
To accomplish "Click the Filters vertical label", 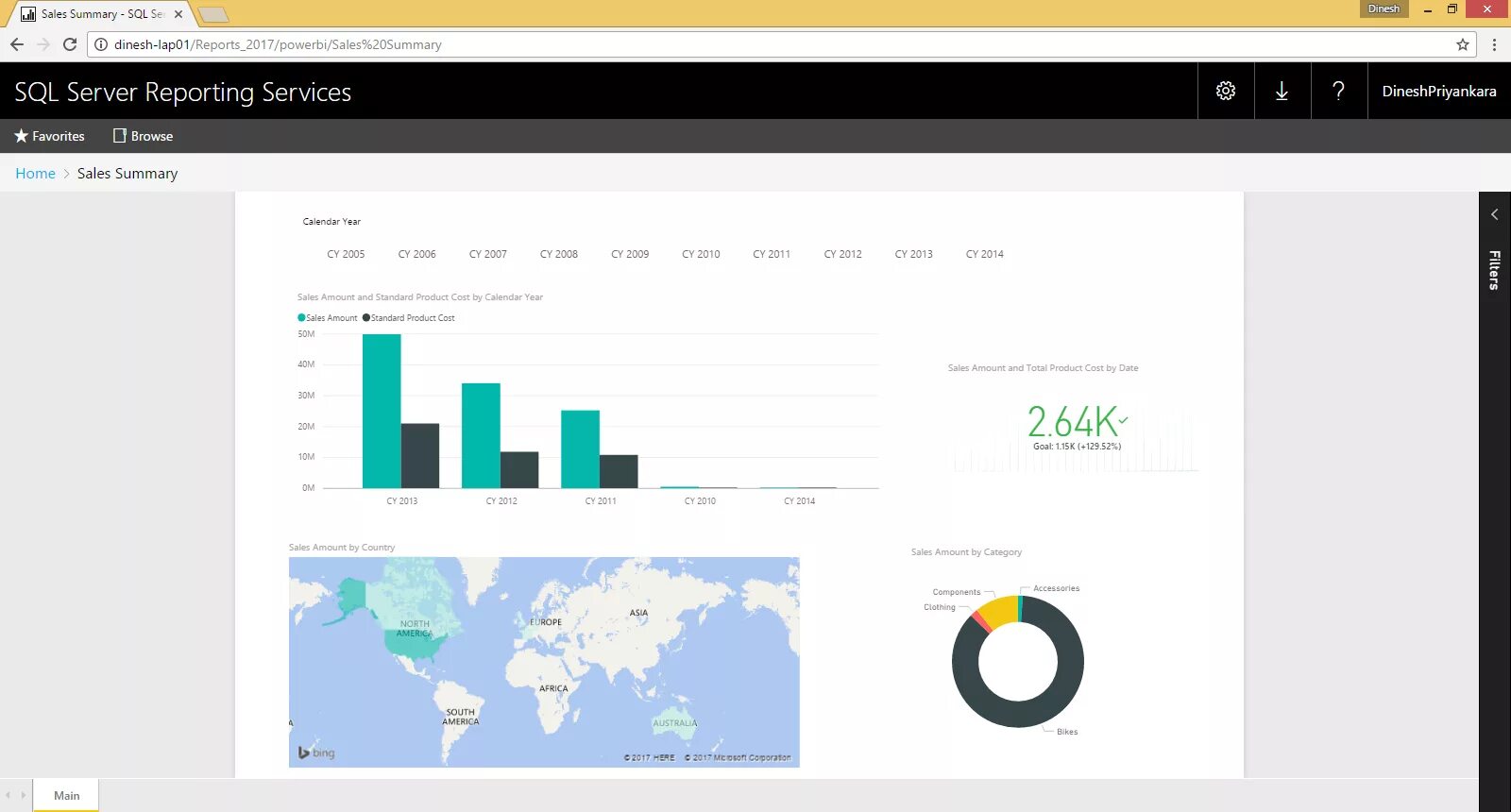I will 1495,270.
